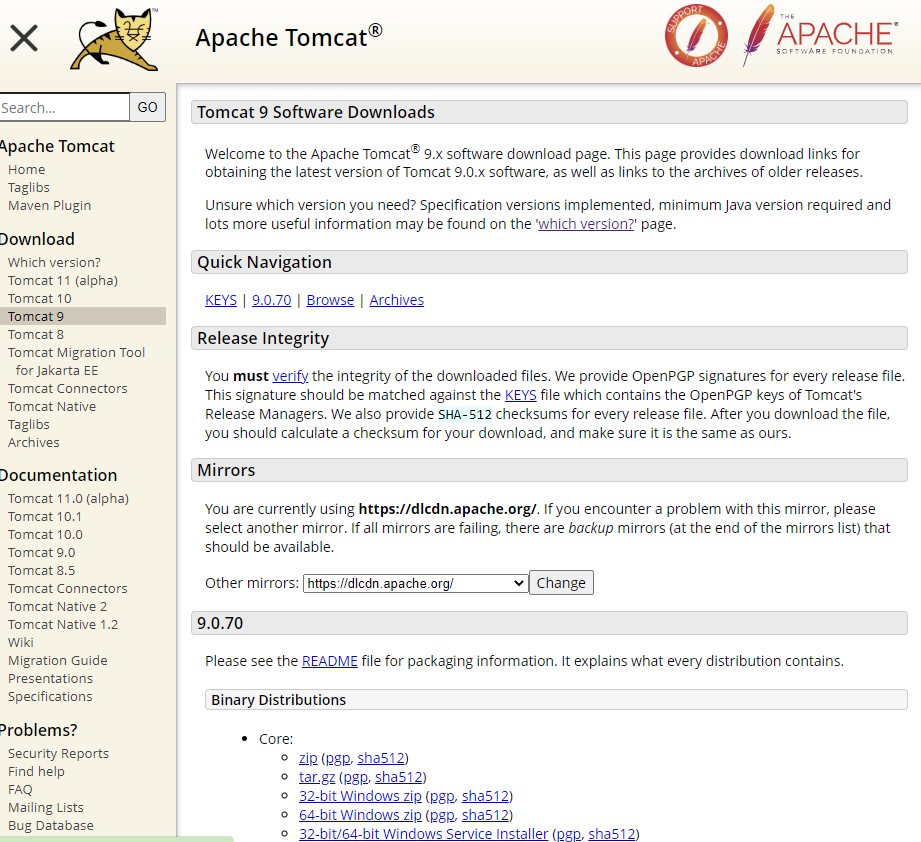Image resolution: width=921 pixels, height=842 pixels.
Task: Open the Wiki link
Action: 21,643
